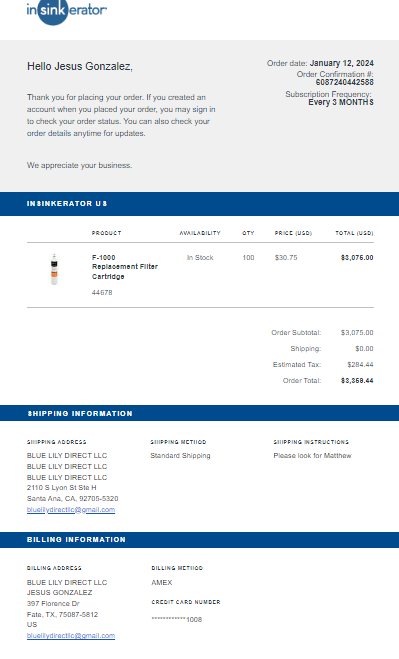Click the InSinkErator logo

coord(66,11)
